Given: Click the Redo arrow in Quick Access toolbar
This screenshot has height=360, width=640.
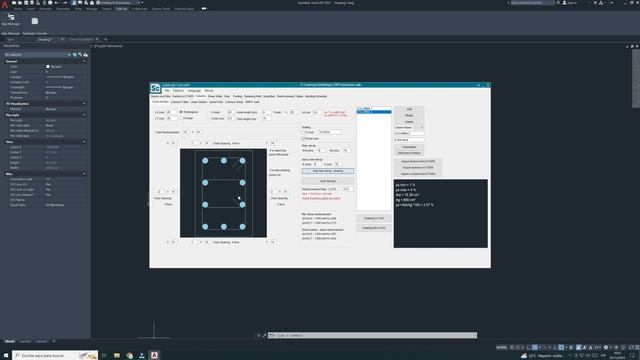Looking at the screenshot, I should click(64, 3).
